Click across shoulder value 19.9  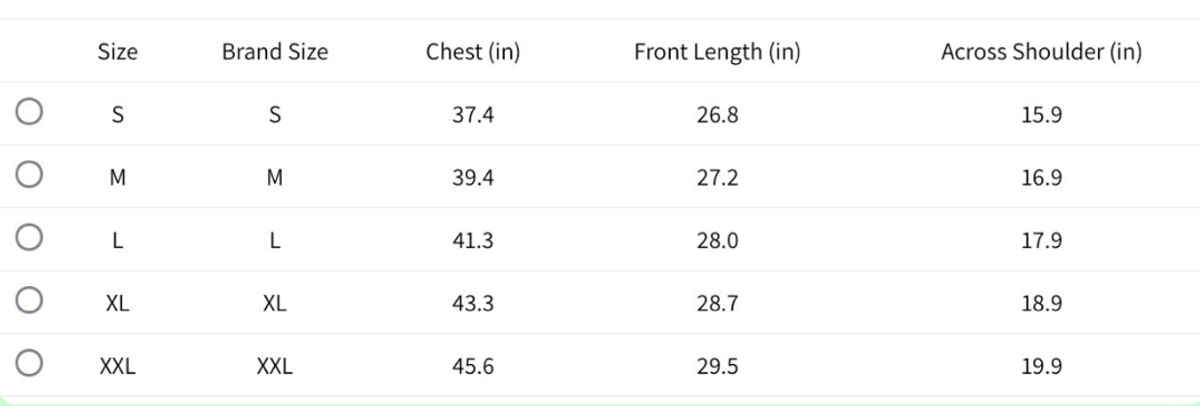coord(1041,367)
